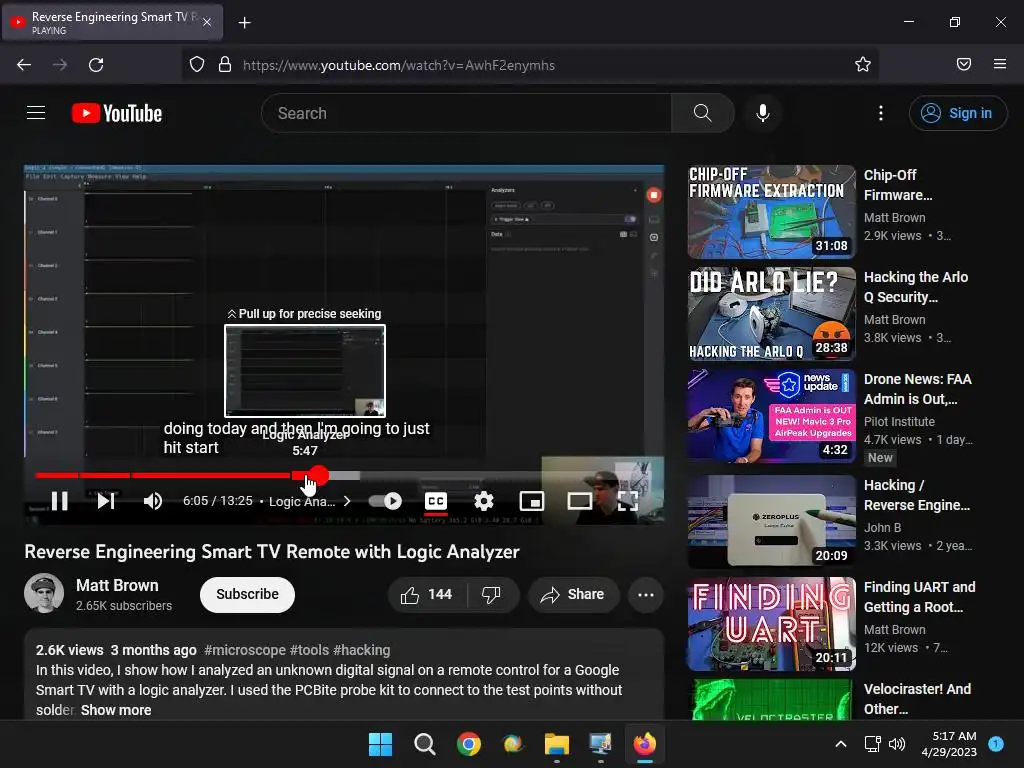The width and height of the screenshot is (1024, 768).
Task: Like the video (144)
Action: coord(427,594)
